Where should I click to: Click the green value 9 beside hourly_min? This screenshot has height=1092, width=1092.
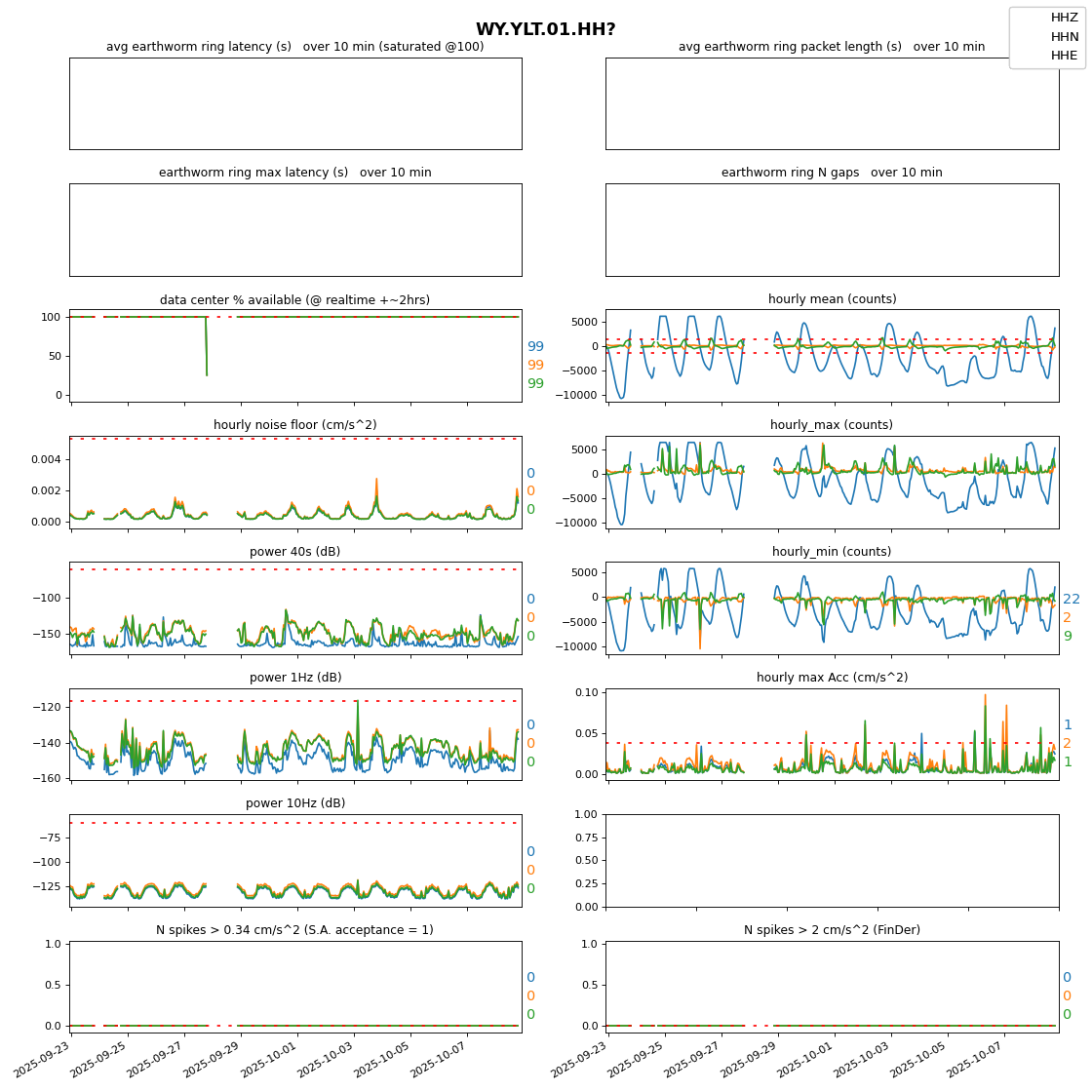pyautogui.click(x=1067, y=637)
